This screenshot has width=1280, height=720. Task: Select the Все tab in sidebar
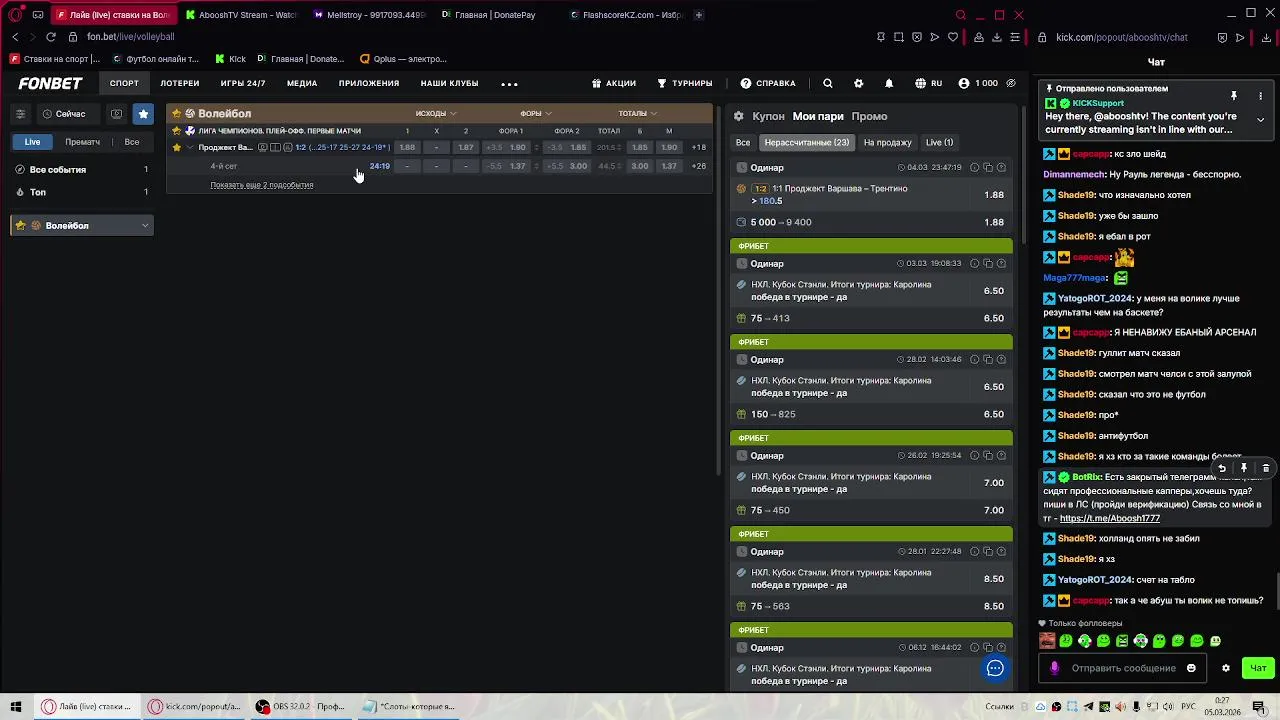[x=132, y=142]
